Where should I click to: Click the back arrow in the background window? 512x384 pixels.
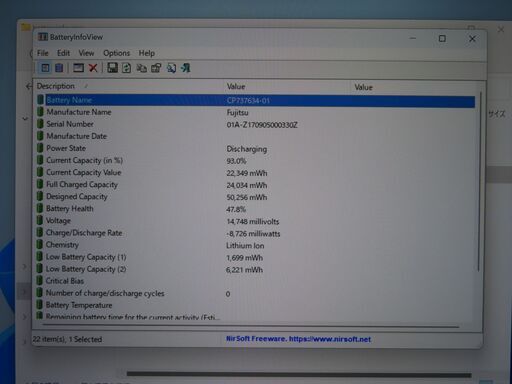[x=29, y=86]
